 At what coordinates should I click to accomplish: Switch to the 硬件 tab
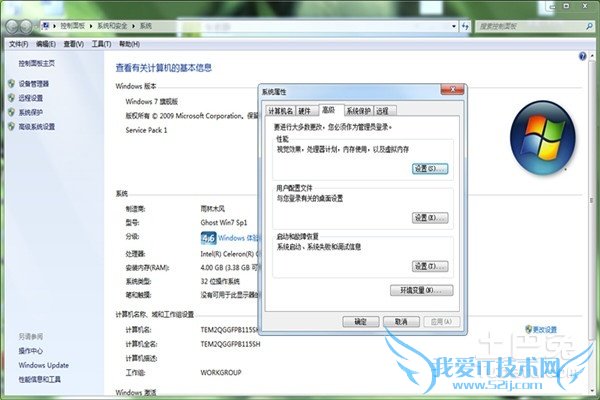coord(305,111)
